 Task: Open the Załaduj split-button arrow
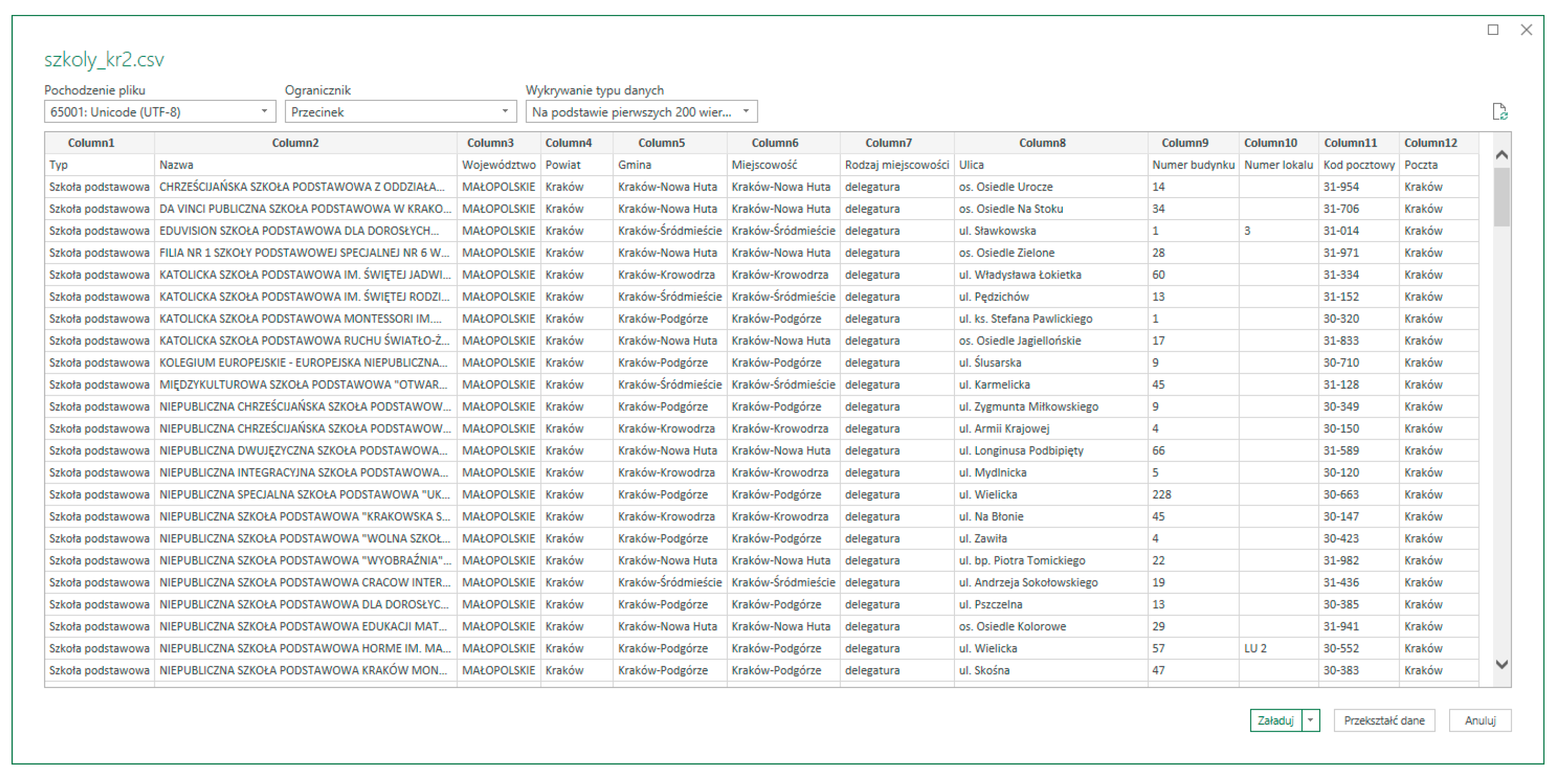point(1310,720)
